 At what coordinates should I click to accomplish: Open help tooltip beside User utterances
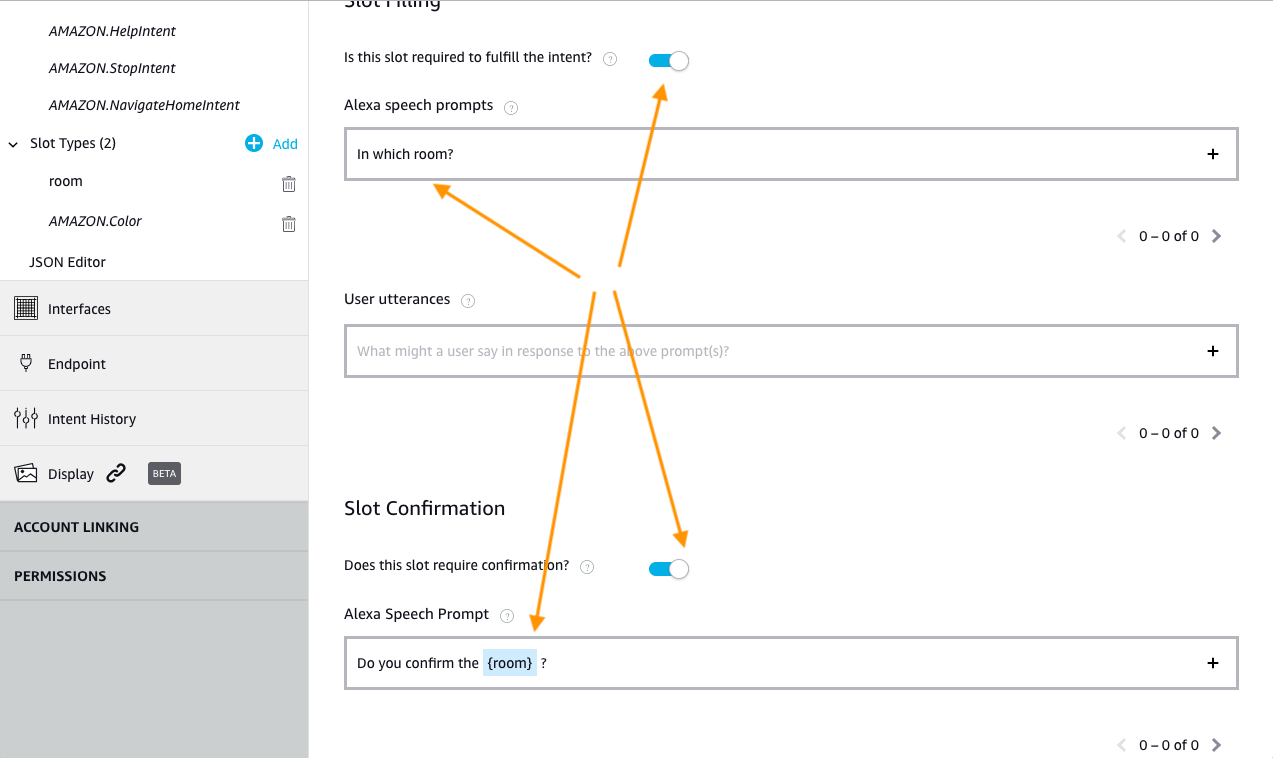pyautogui.click(x=468, y=300)
